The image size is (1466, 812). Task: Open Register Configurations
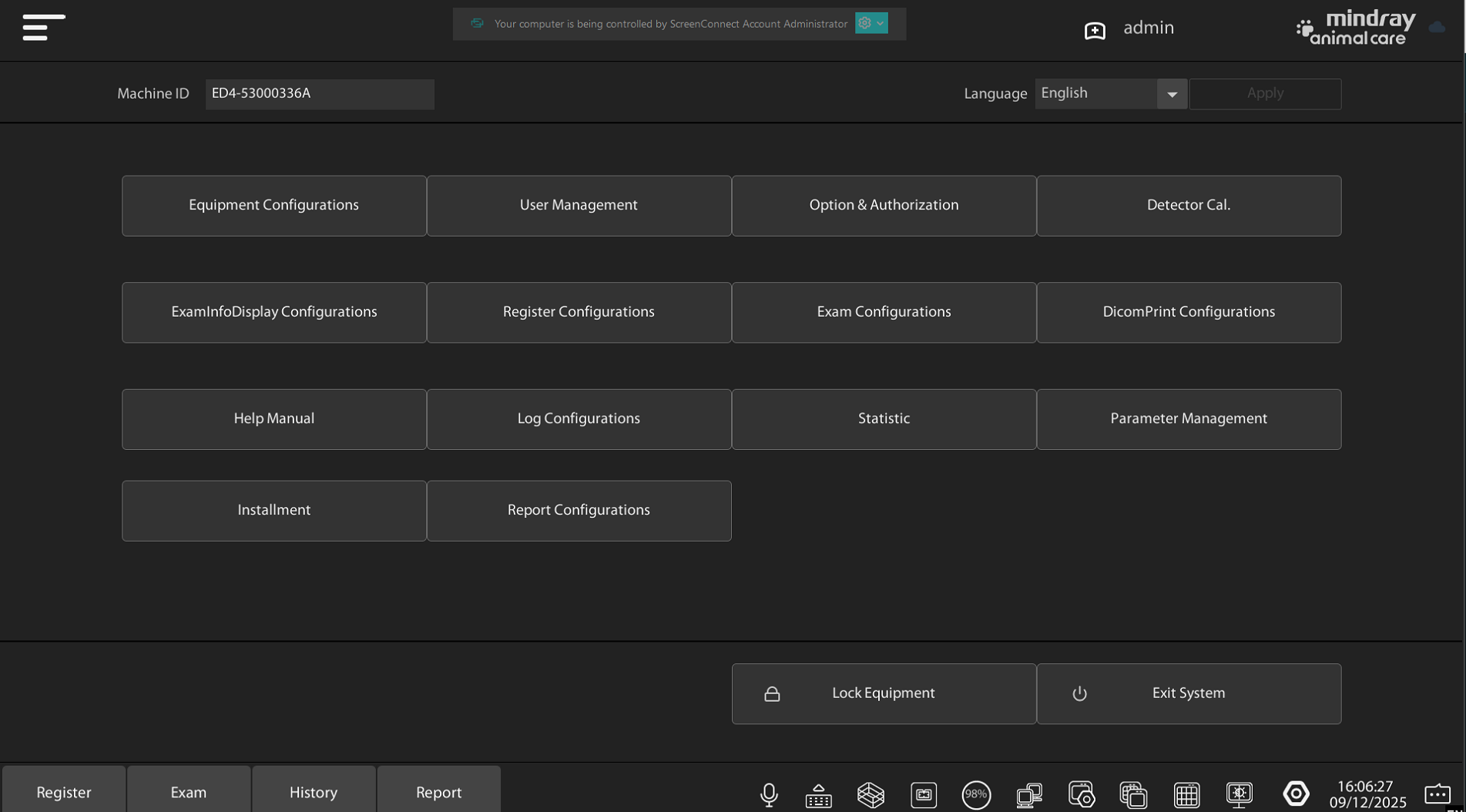[579, 313]
